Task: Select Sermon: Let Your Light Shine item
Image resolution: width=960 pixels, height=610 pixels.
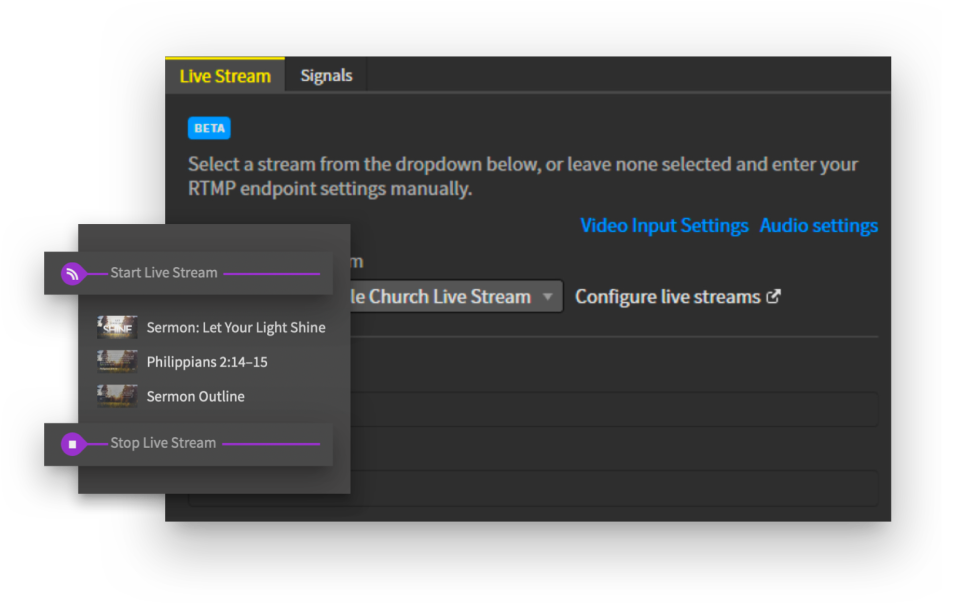Action: (x=211, y=328)
